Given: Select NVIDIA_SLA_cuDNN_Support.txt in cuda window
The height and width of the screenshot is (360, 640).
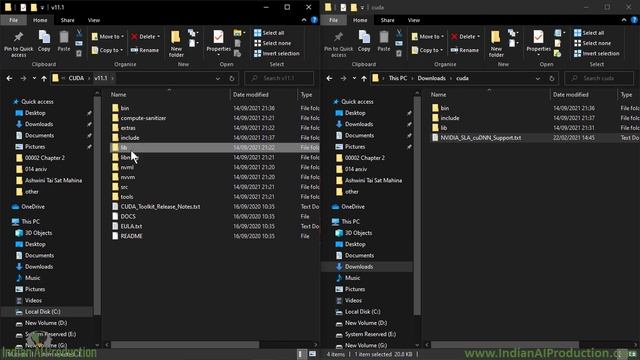Looking at the screenshot, I should click(480, 138).
